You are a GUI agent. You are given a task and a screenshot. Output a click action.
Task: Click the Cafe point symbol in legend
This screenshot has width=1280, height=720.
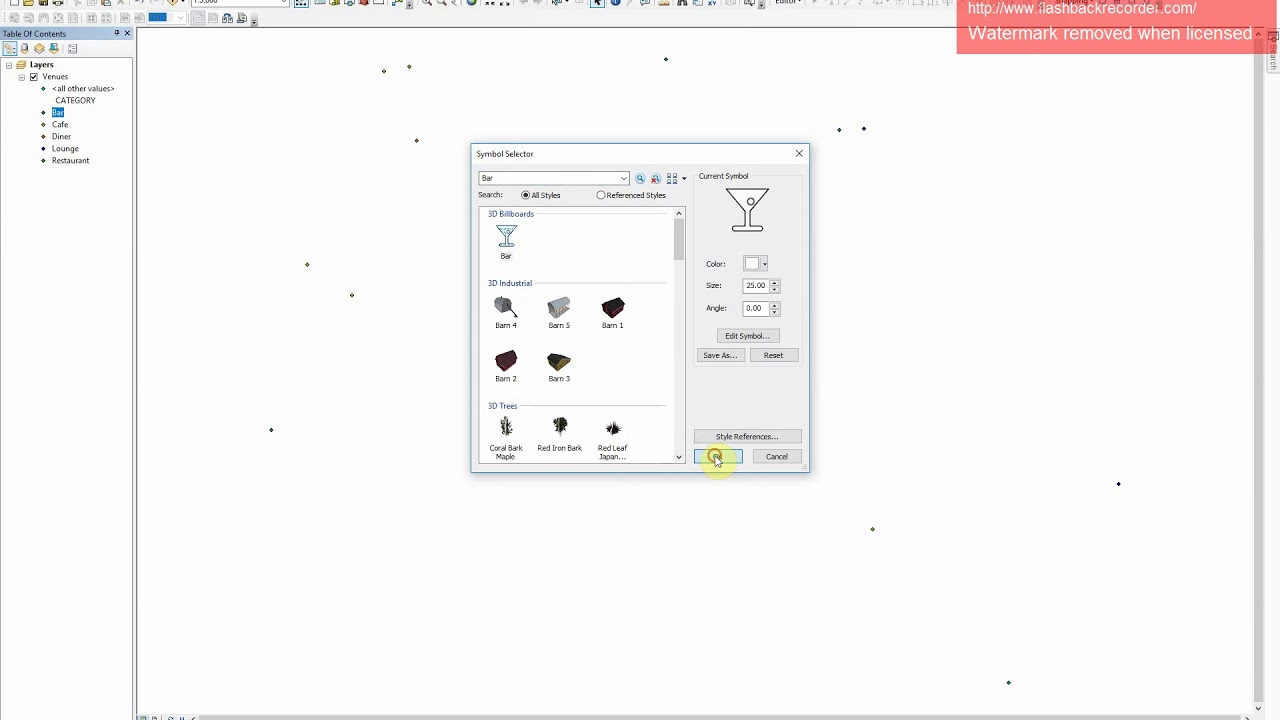[x=43, y=125]
